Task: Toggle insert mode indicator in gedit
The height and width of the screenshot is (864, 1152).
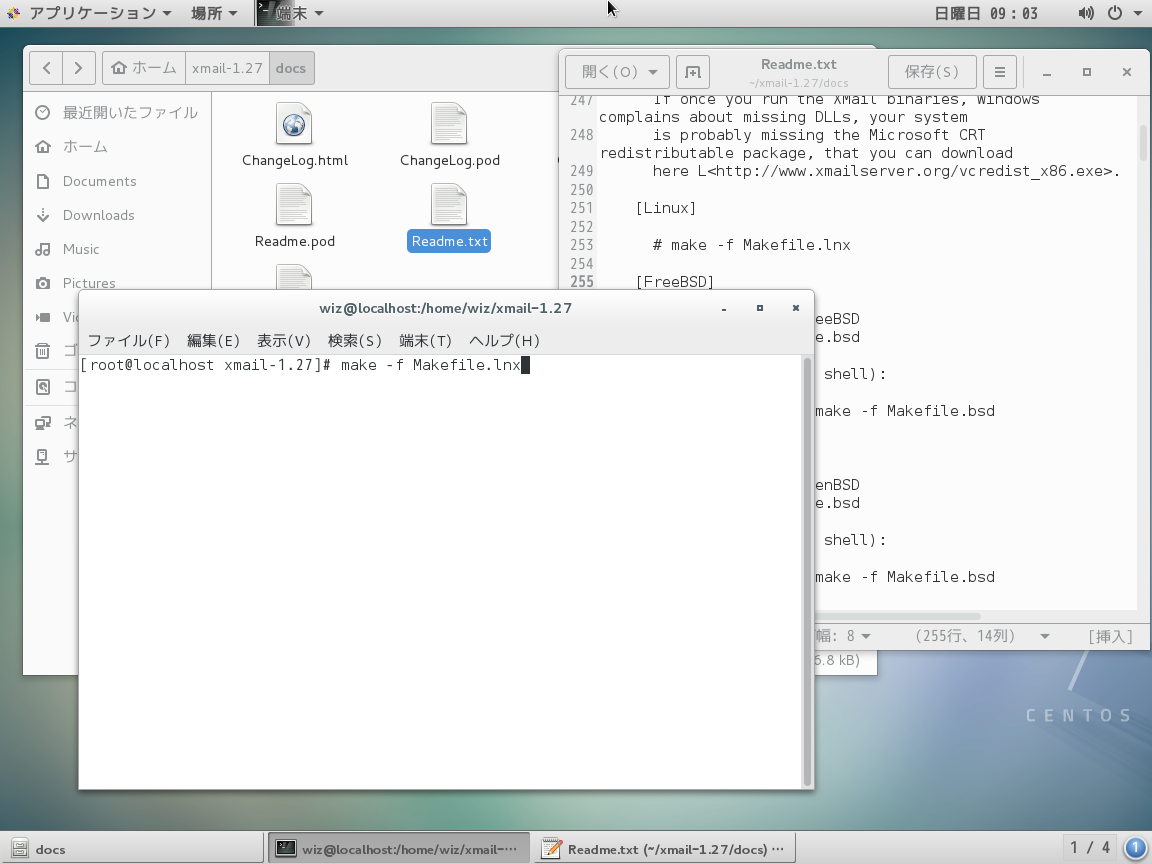Action: (x=1110, y=636)
